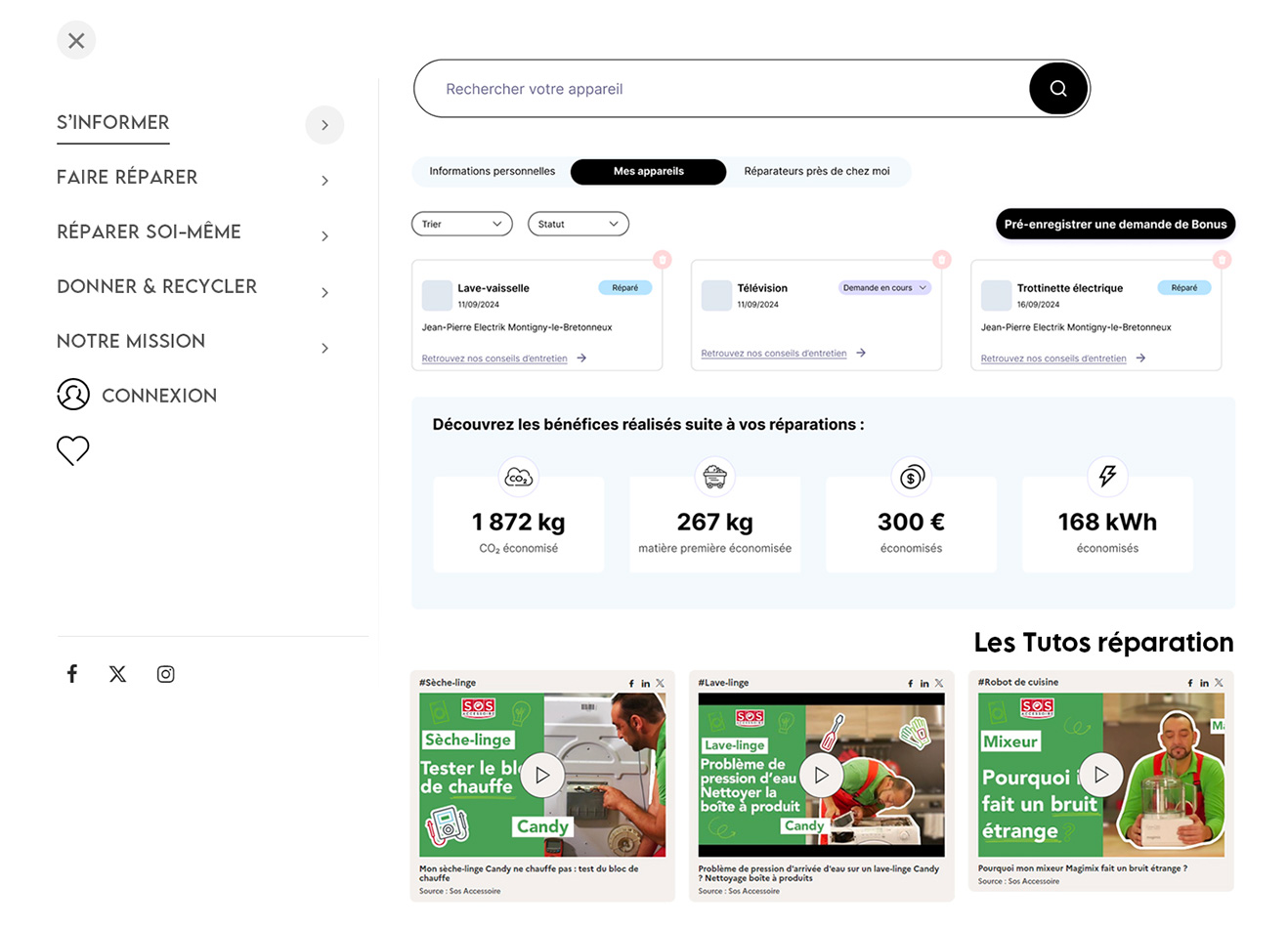Open the Instagram icon in sidebar footer
1288x928 pixels.
166,674
